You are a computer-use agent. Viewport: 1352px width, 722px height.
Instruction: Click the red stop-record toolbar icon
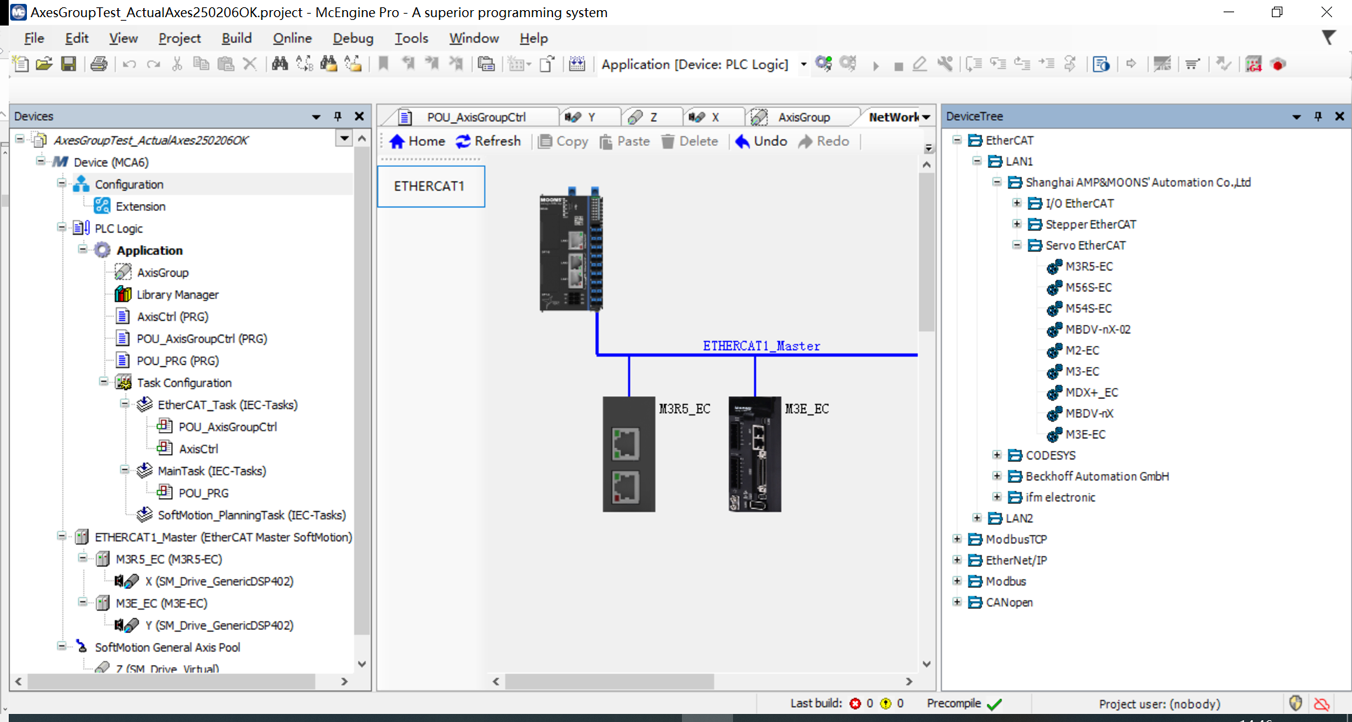coord(1278,64)
